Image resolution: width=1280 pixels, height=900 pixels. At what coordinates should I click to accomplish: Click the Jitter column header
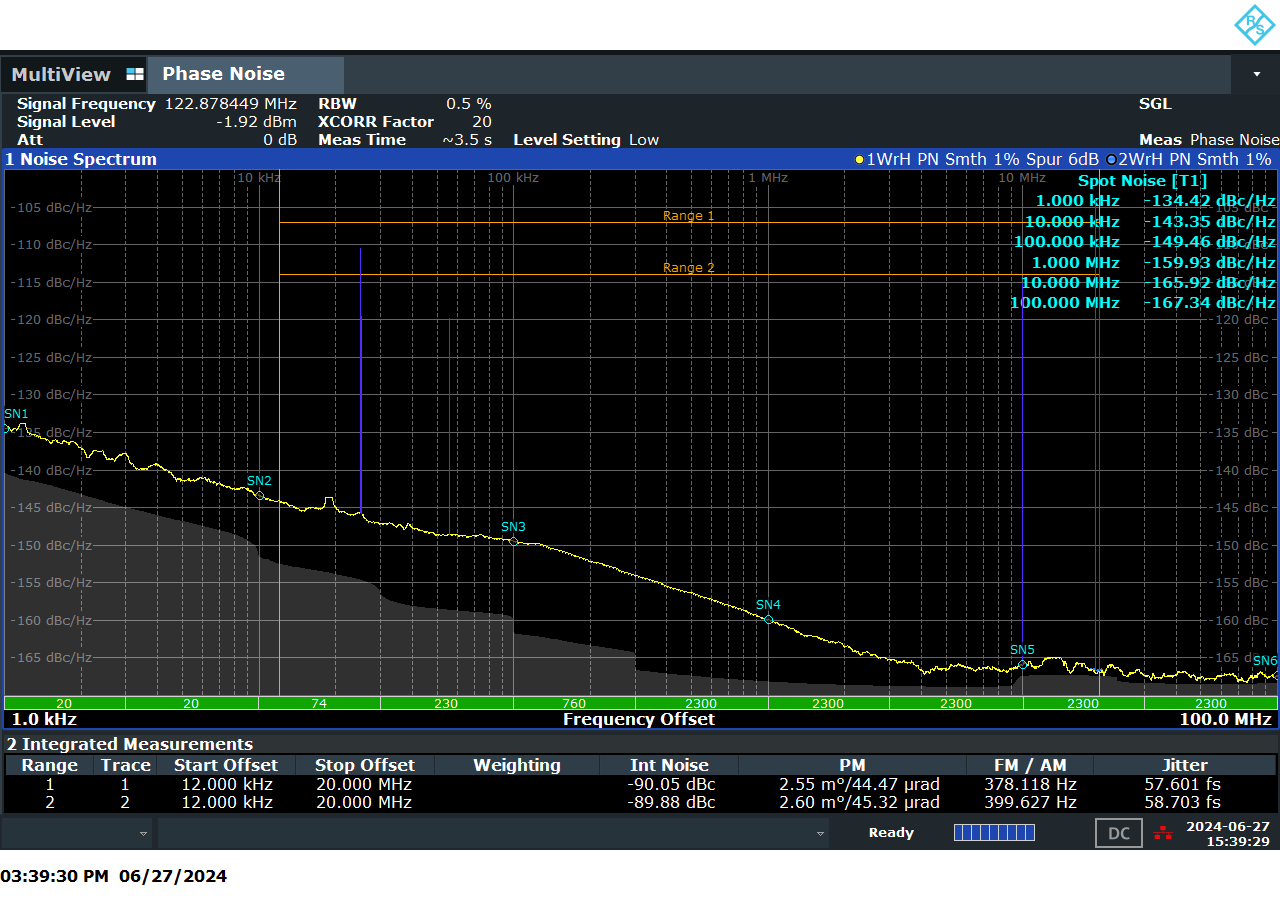pyautogui.click(x=1185, y=765)
